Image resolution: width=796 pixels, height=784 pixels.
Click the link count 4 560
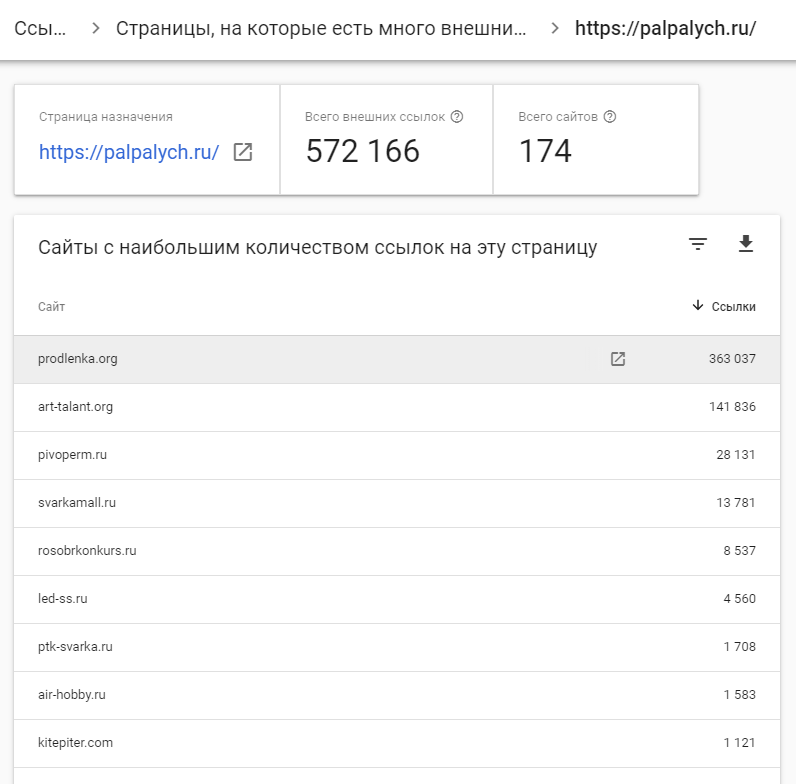coord(739,599)
